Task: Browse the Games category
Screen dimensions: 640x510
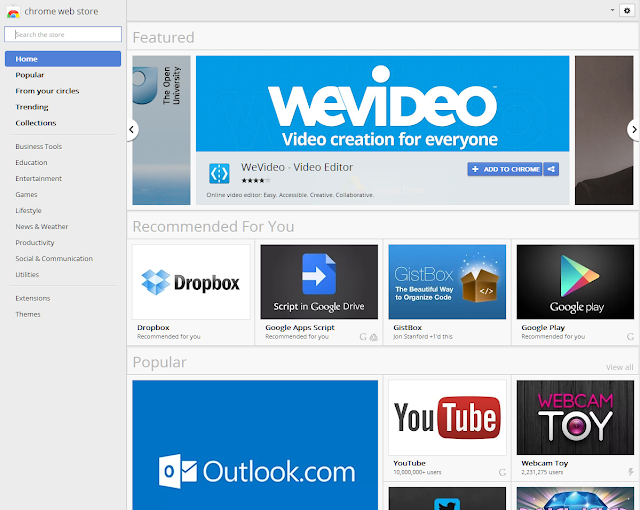Action: pos(27,195)
